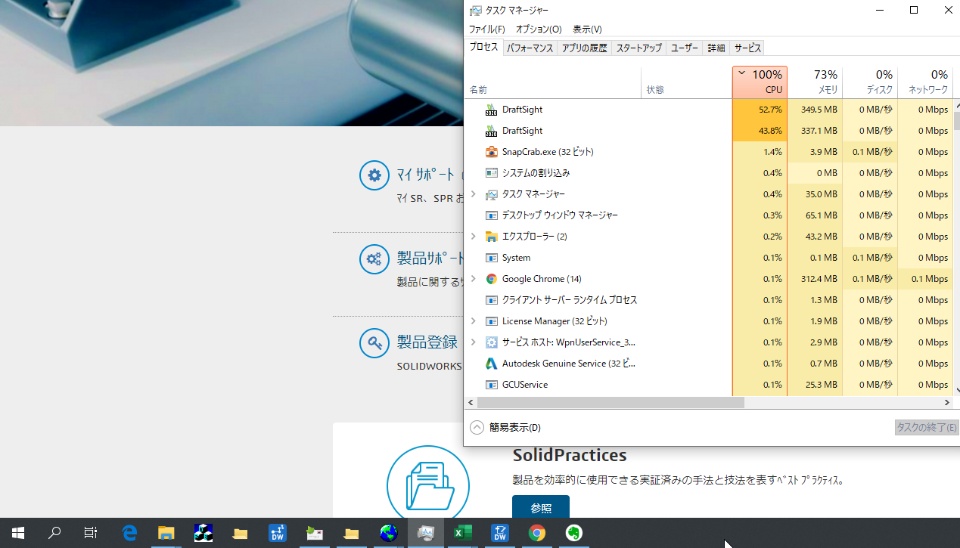960x548 pixels.
Task: Open the ファイル(F) menu
Action: pyautogui.click(x=487, y=29)
